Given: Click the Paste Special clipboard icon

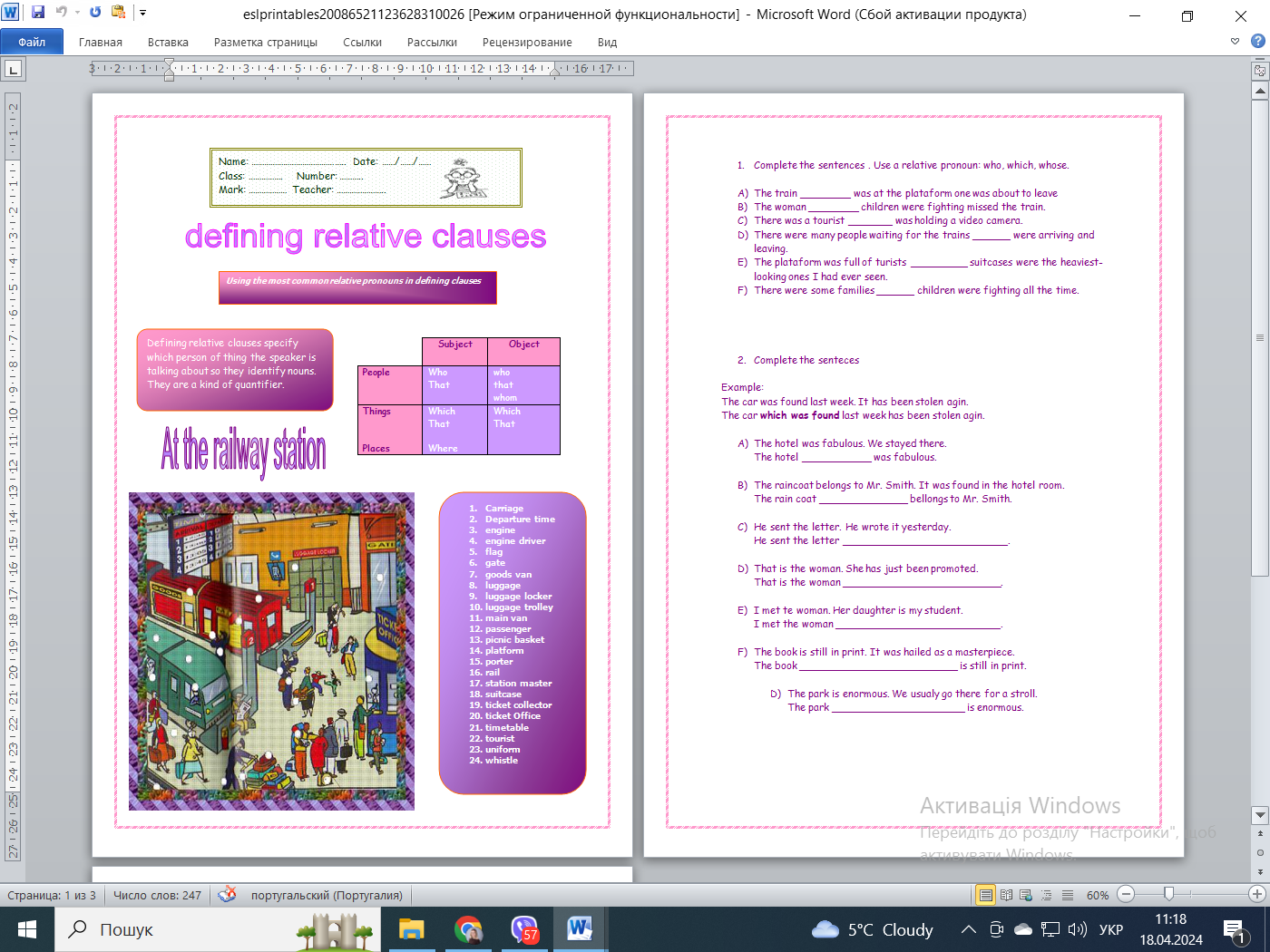Looking at the screenshot, I should [x=119, y=13].
